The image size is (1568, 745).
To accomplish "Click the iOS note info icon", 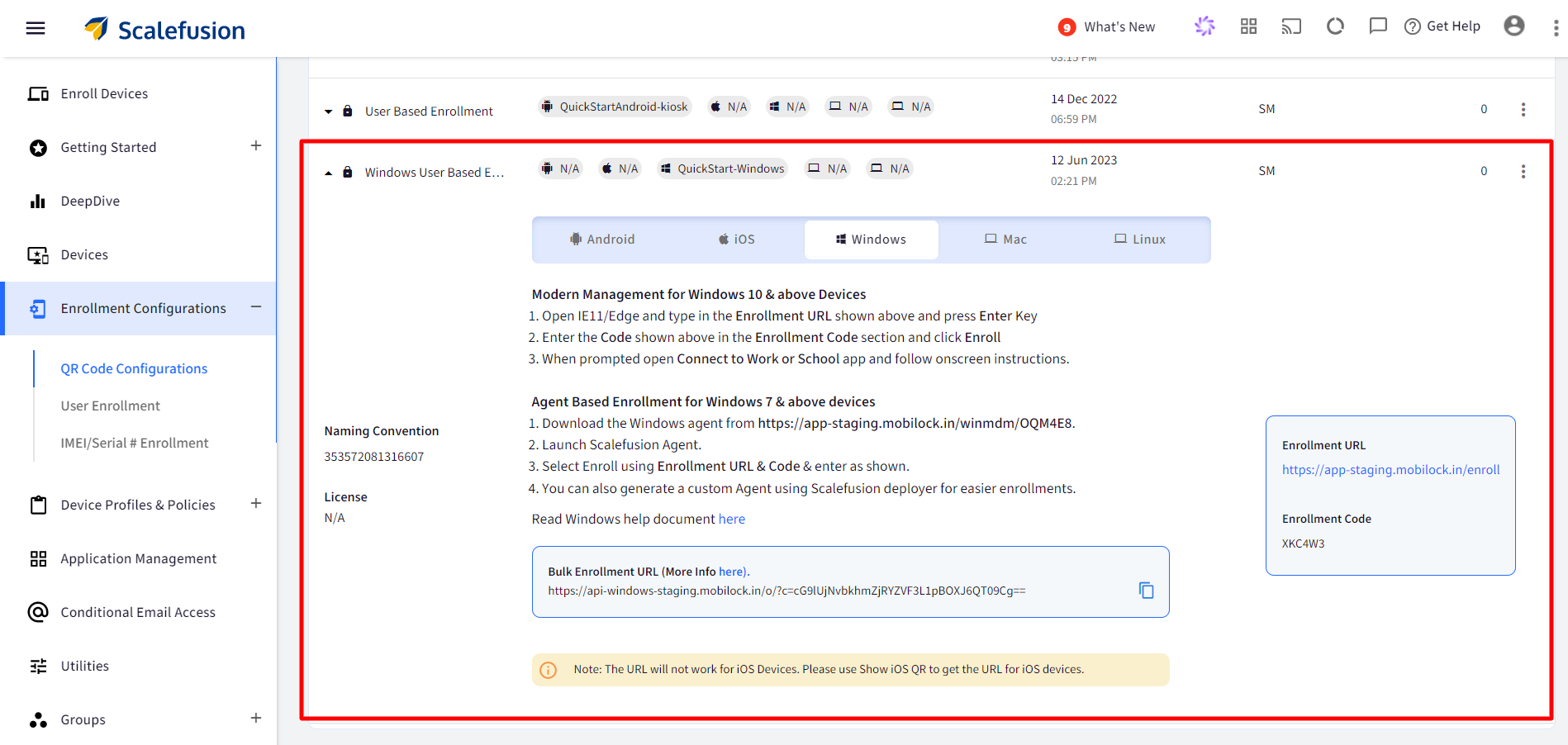I will [548, 670].
